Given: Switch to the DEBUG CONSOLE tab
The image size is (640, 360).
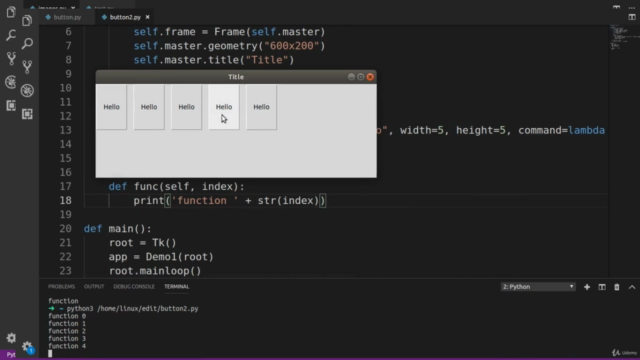Looking at the screenshot, I should [x=134, y=287].
